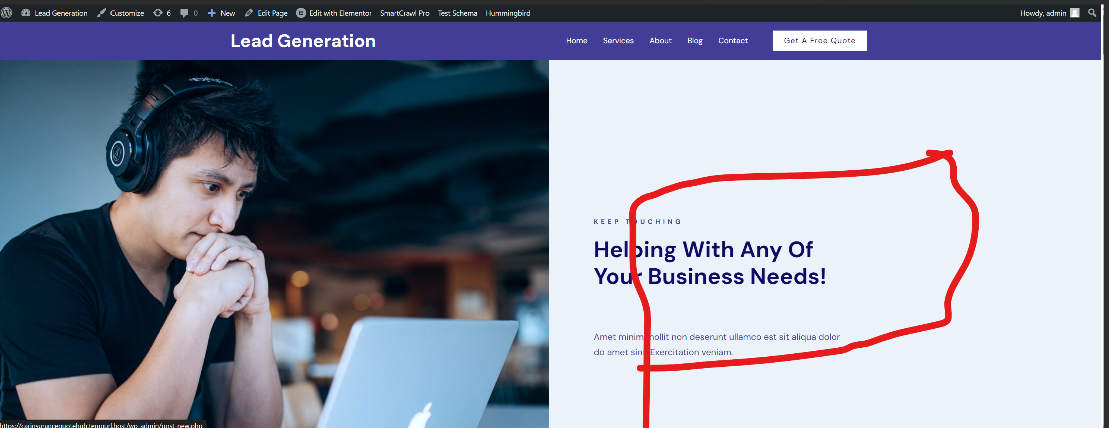Click Edit Page in admin bar

pos(266,13)
